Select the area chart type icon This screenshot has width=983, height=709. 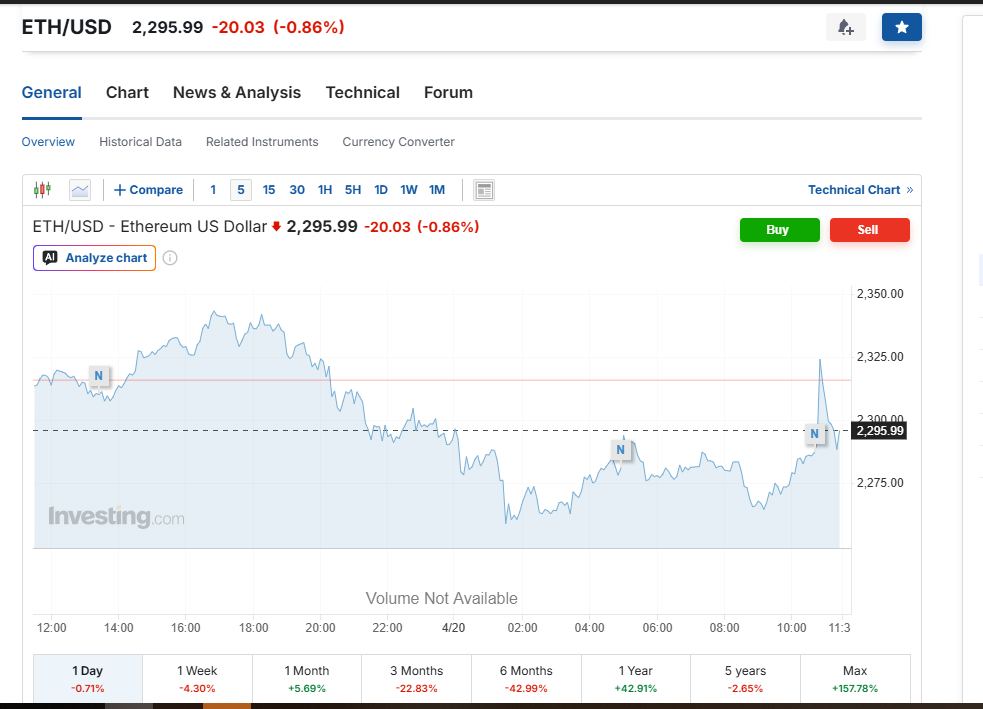click(80, 190)
